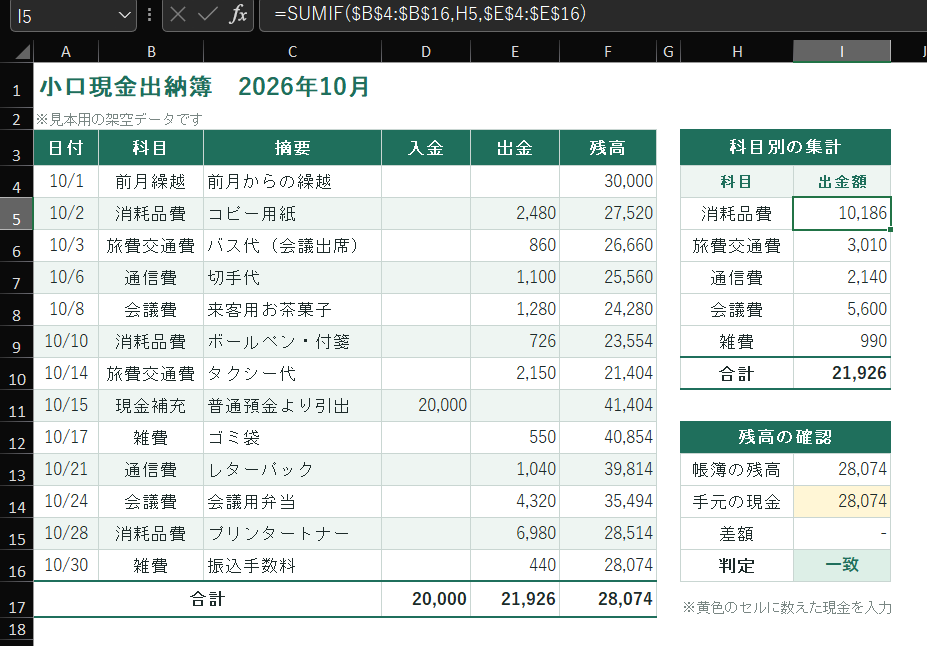This screenshot has height=646, width=927.
Task: Click the 6,980 withdrawal amount
Action: point(515,533)
